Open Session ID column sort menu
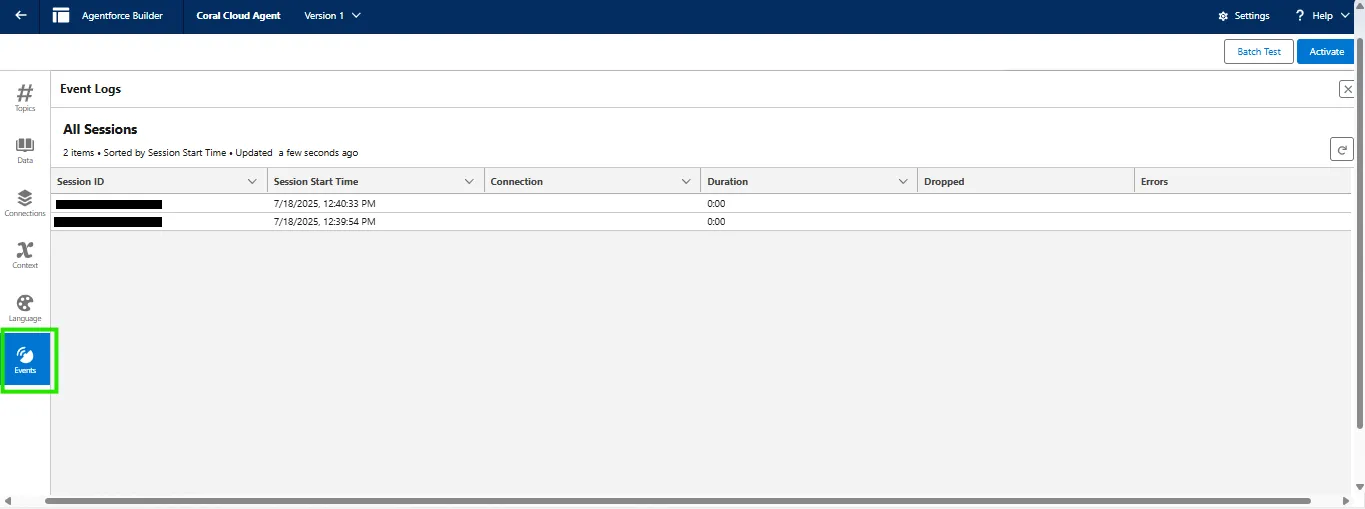Screen dimensions: 1365x509 [252, 182]
